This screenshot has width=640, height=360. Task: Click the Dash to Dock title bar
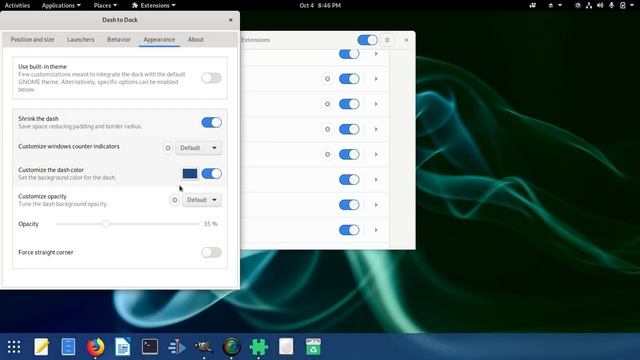point(120,20)
